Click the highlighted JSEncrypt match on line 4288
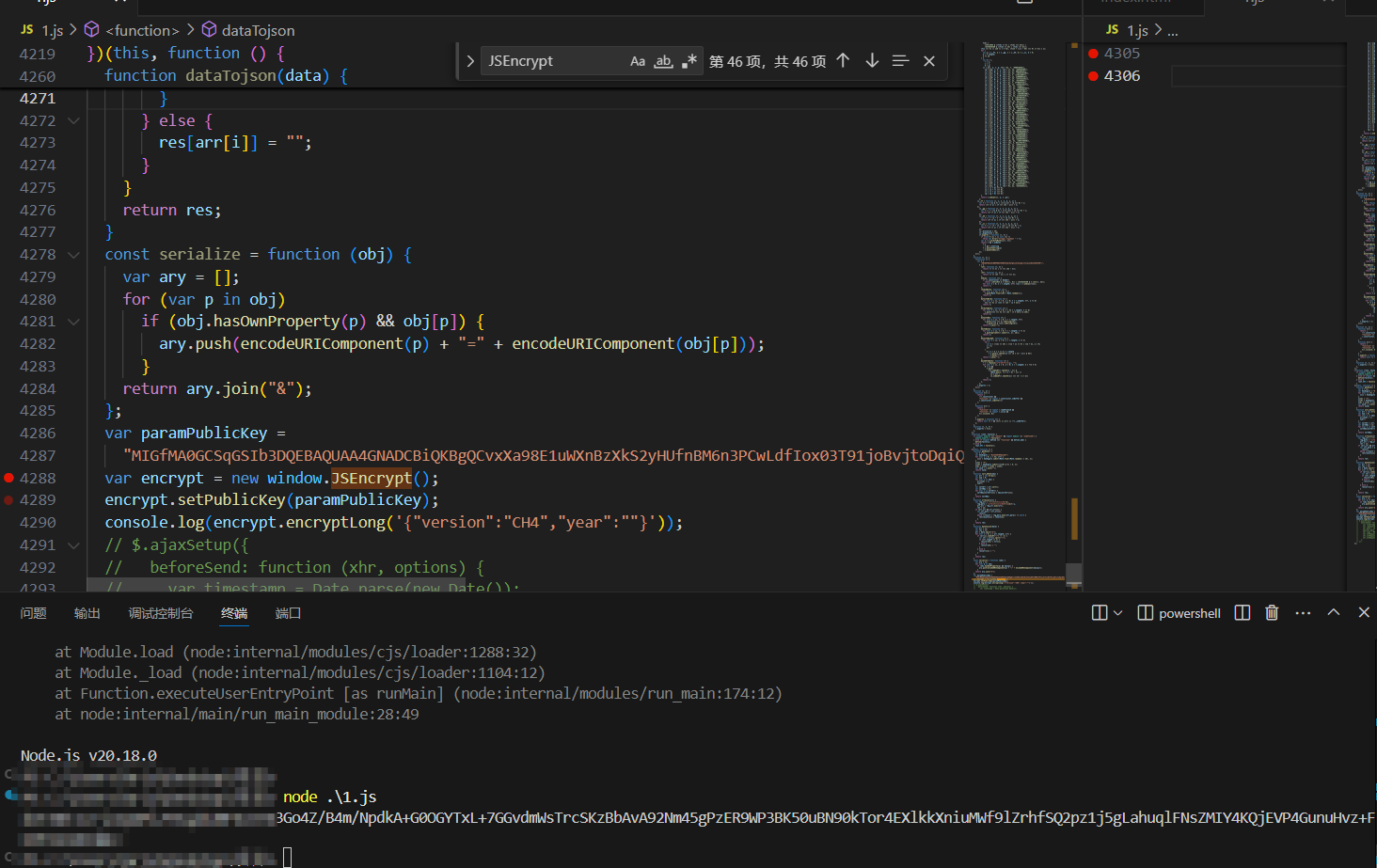 click(372, 478)
